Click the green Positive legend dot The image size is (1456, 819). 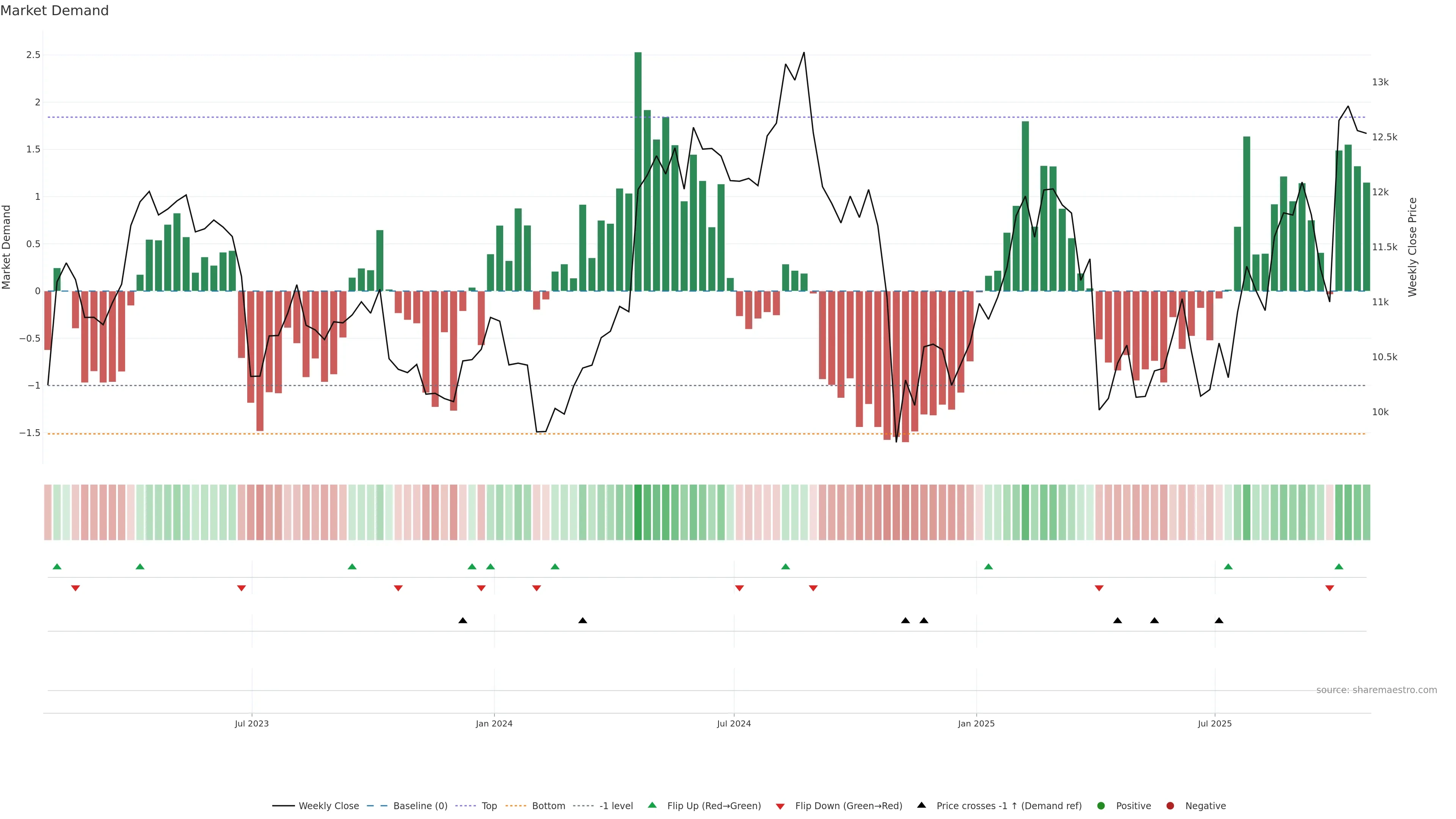pos(1100,806)
